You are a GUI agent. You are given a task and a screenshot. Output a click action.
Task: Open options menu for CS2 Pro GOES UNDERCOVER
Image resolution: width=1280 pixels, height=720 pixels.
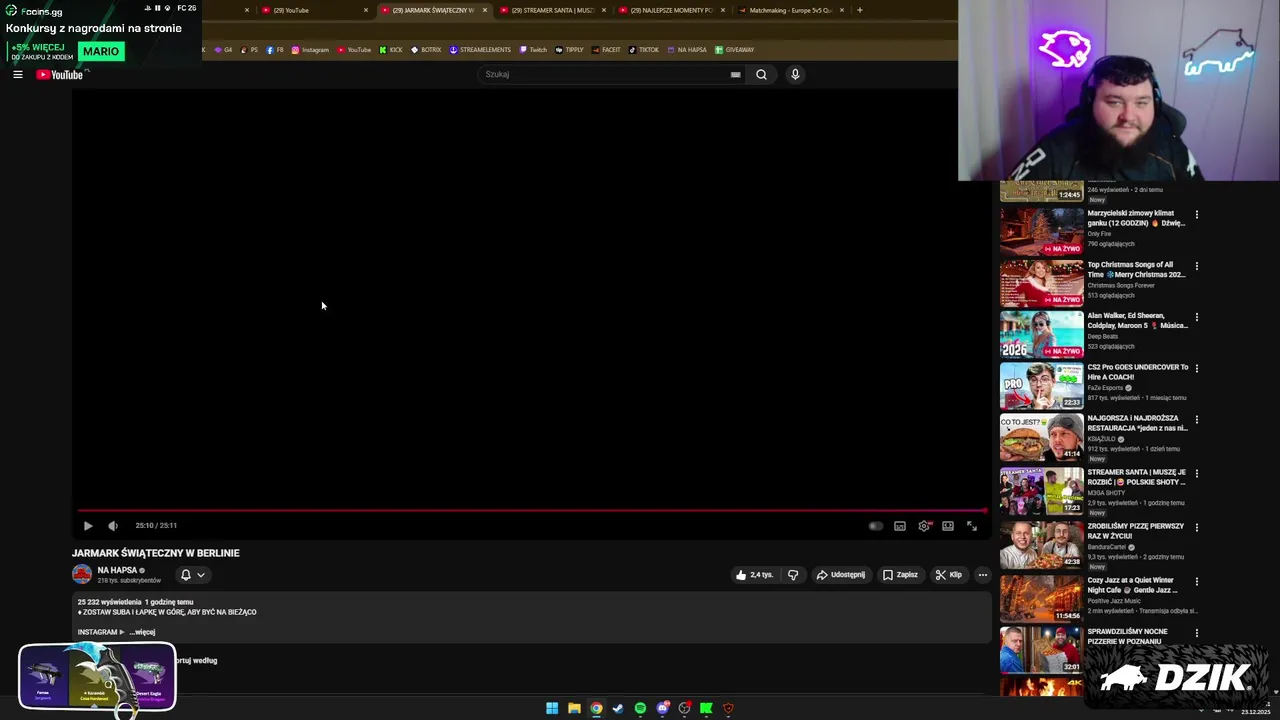point(1196,368)
